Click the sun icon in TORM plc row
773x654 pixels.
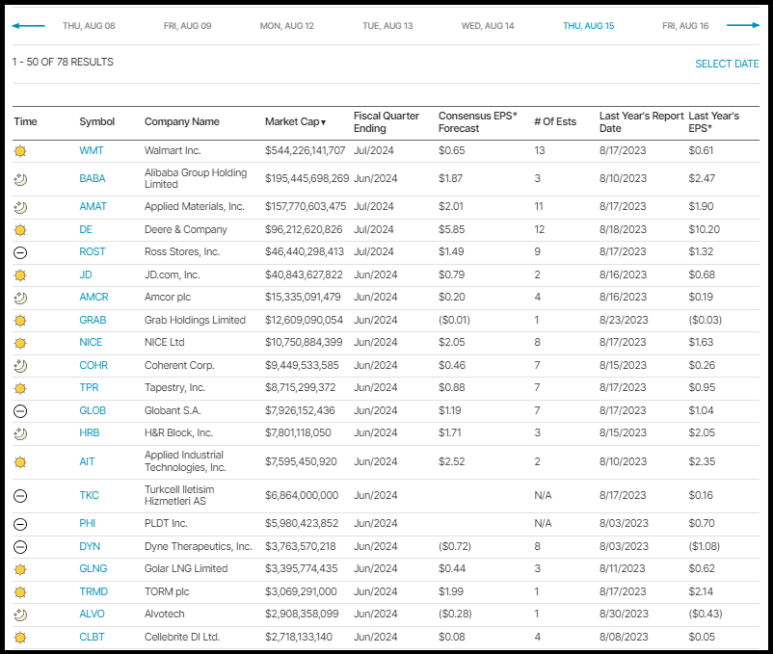[x=20, y=592]
